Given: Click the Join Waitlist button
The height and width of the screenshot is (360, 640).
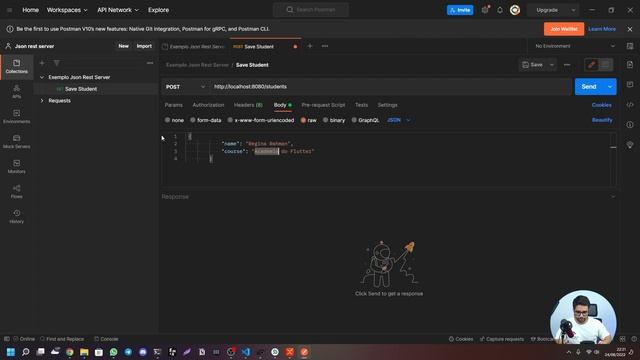Looking at the screenshot, I should tap(564, 29).
